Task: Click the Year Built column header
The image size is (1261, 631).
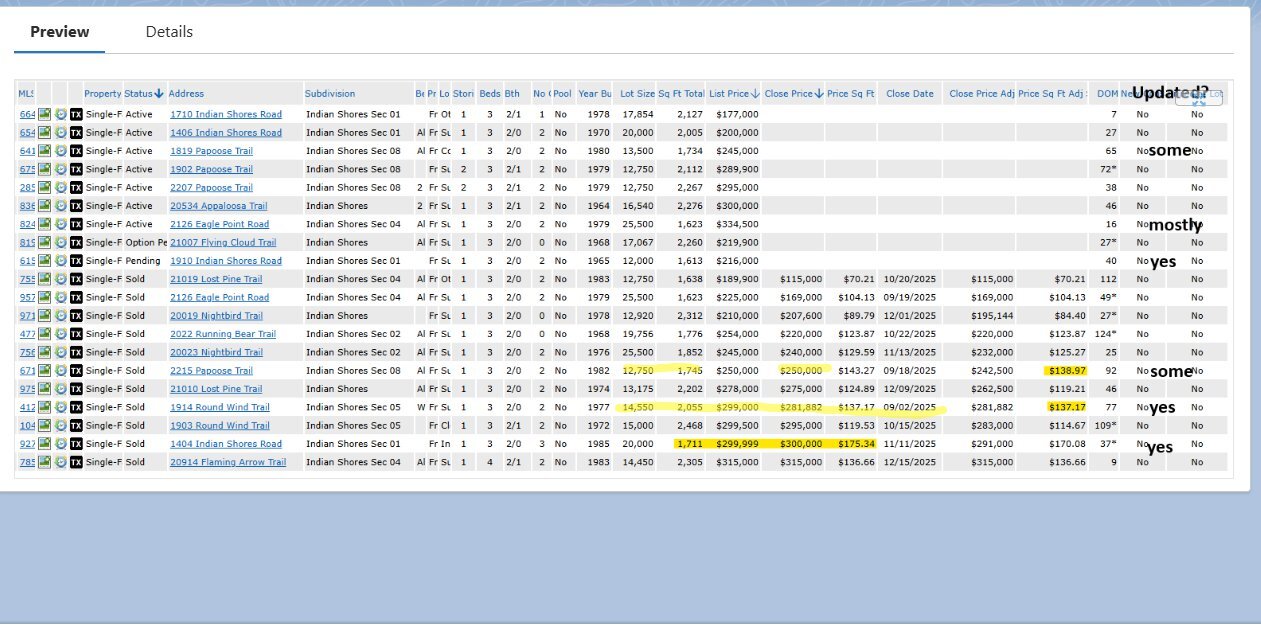Action: (x=593, y=94)
